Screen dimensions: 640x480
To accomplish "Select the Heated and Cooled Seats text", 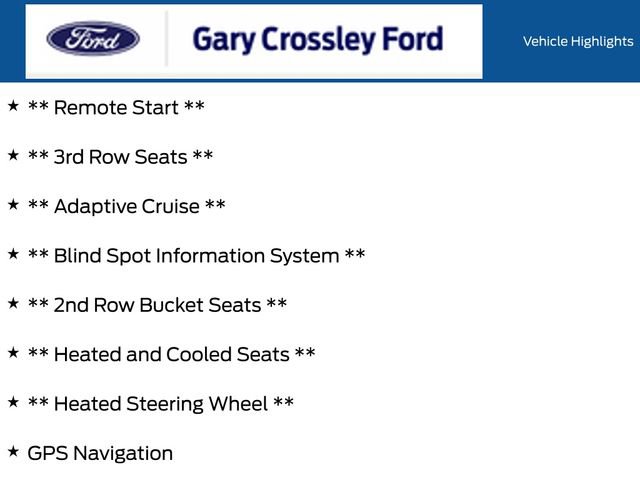I will [x=171, y=354].
